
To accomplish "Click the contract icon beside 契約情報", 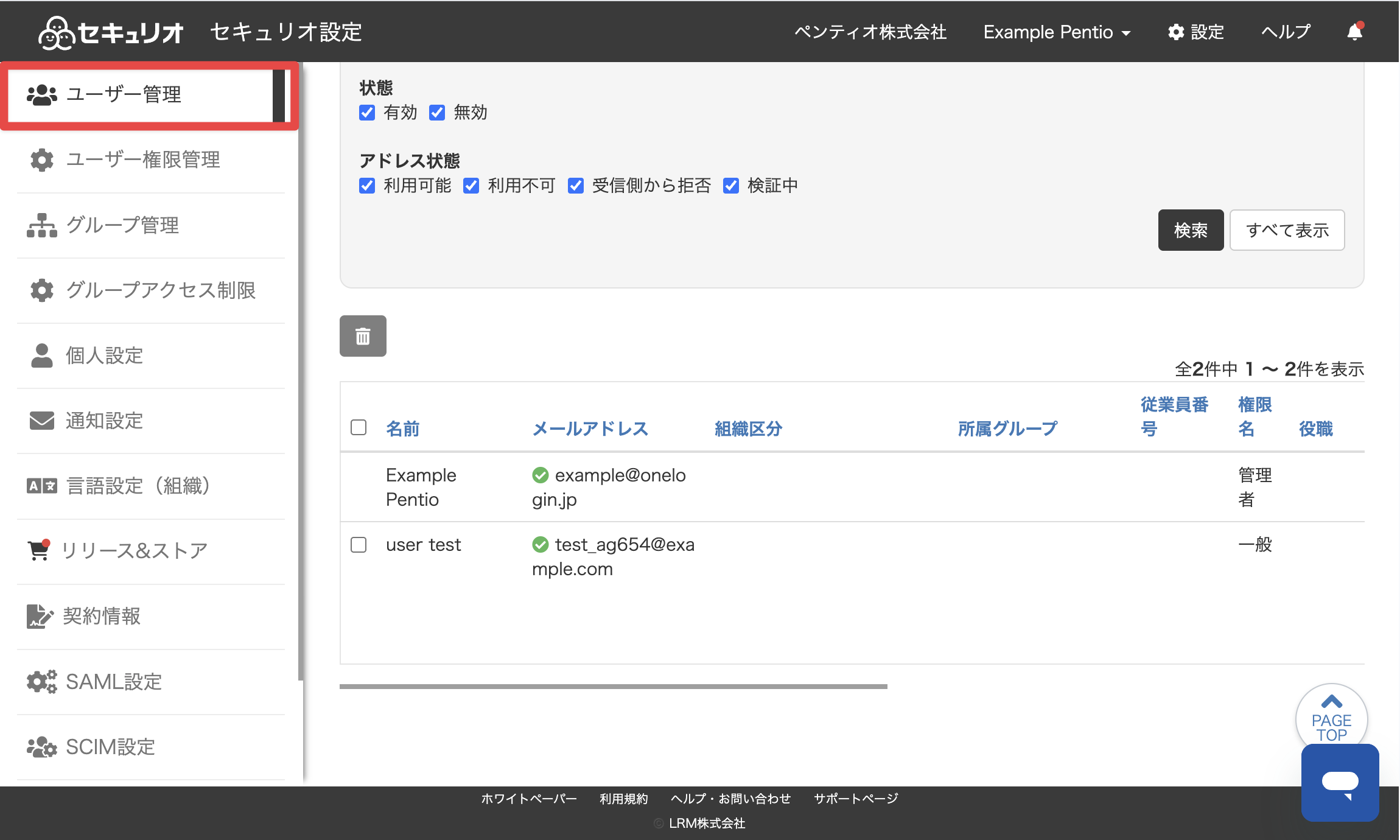I will [x=40, y=616].
